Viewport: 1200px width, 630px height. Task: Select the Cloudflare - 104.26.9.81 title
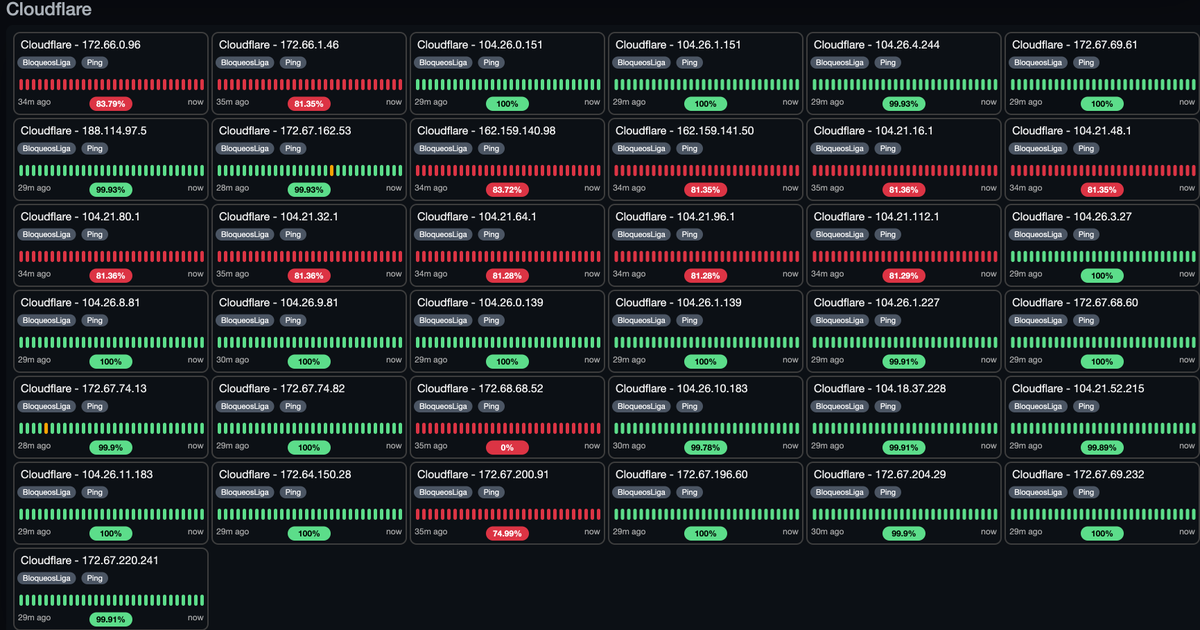tap(279, 303)
